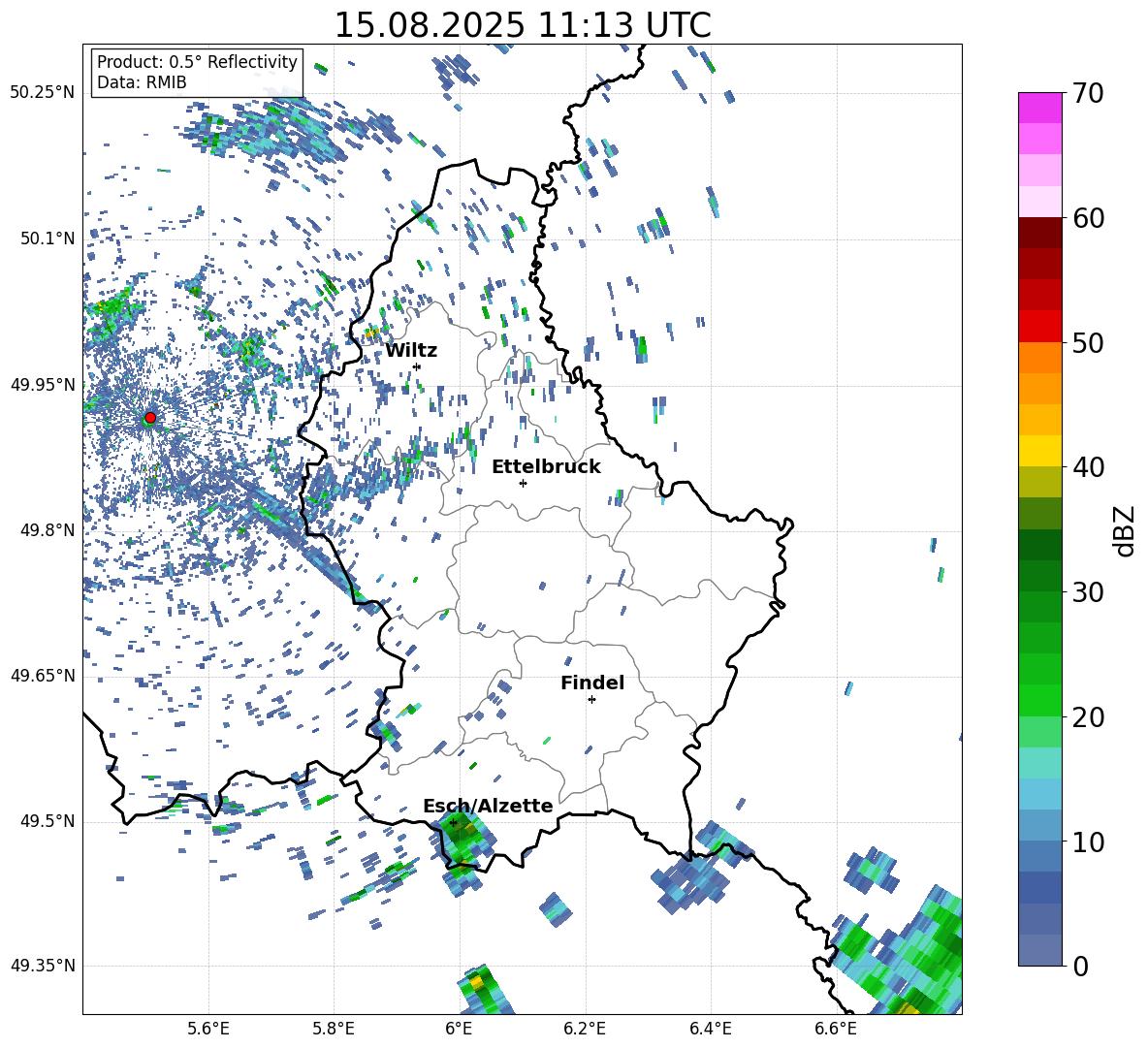Click the 5.8°E longitude label
The height and width of the screenshot is (1048, 1148).
click(334, 1029)
